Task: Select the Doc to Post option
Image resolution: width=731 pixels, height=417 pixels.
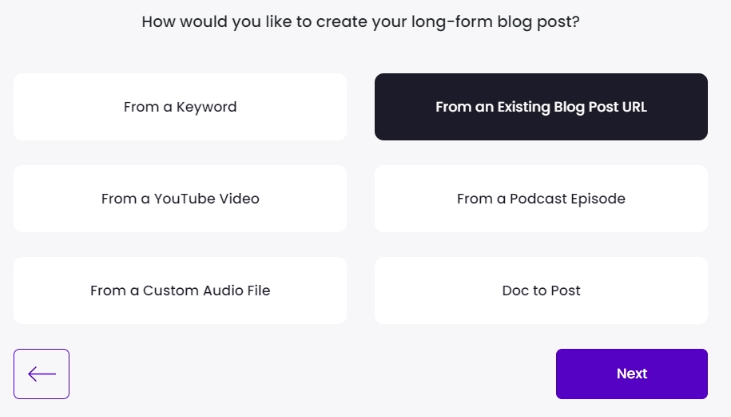Action: [541, 291]
